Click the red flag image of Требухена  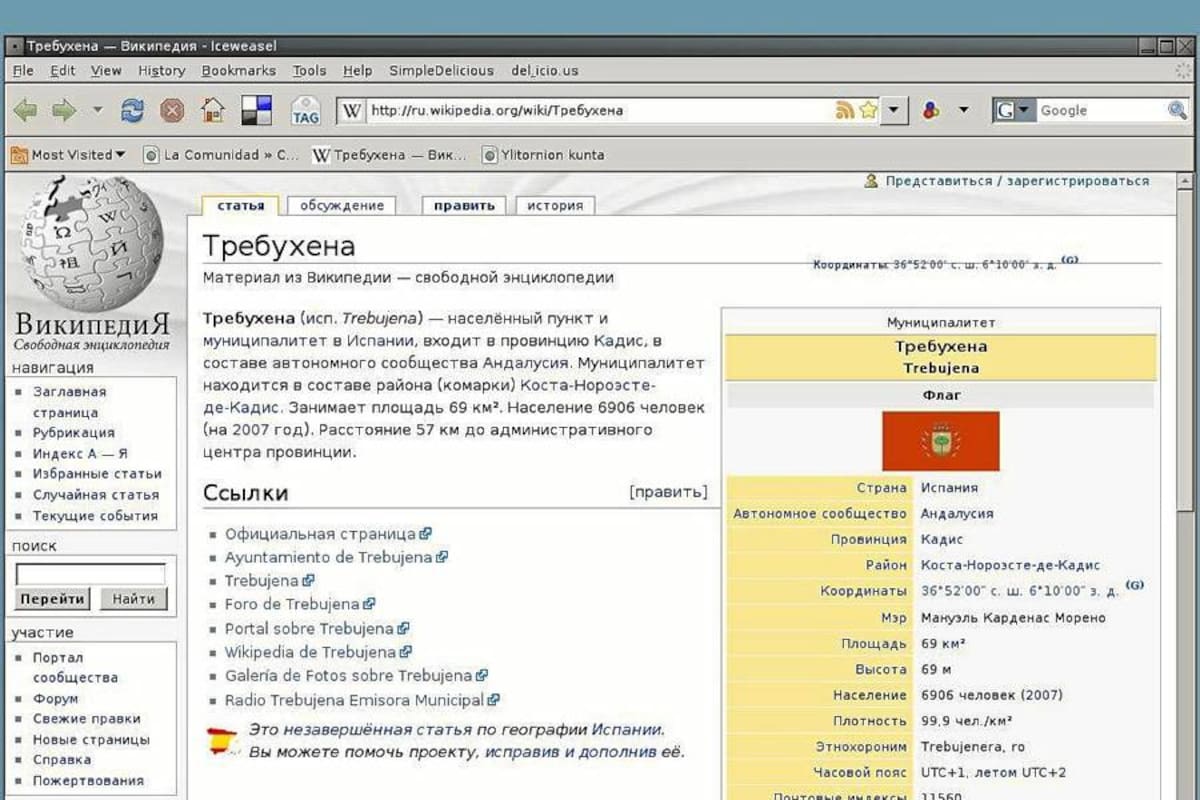pos(940,440)
